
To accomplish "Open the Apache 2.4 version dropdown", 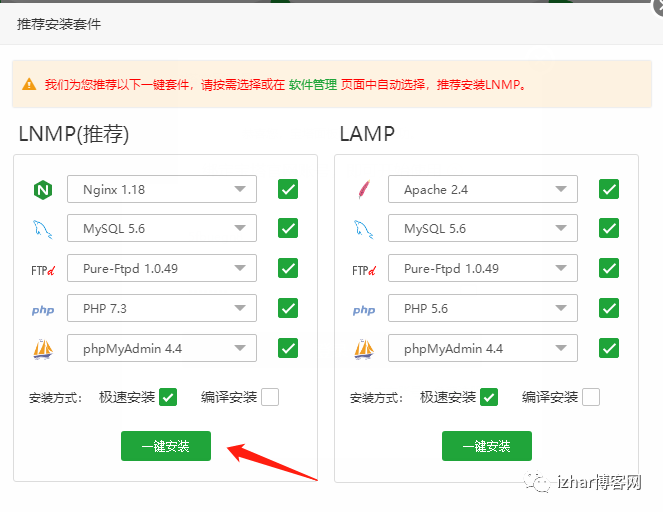I will tap(483, 189).
